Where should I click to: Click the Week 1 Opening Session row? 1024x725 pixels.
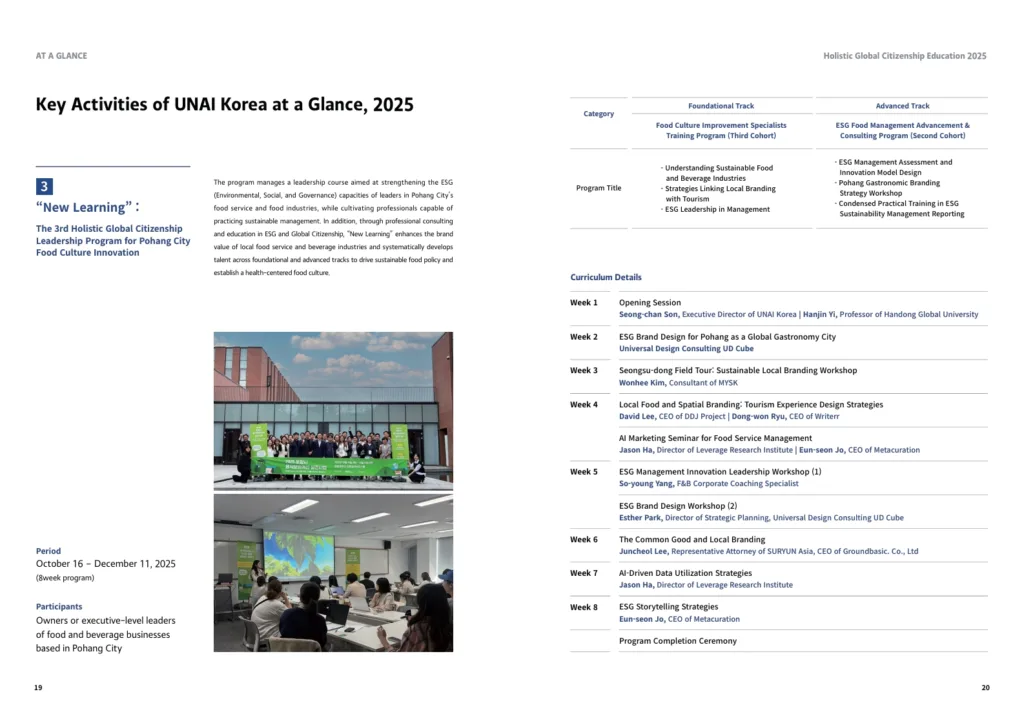(x=650, y=302)
